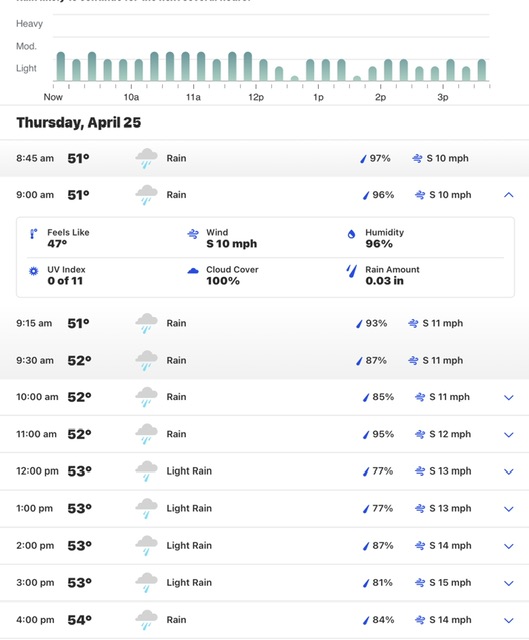Image resolution: width=529 pixels, height=640 pixels.
Task: Click the Humidity droplet icon
Action: pos(351,234)
